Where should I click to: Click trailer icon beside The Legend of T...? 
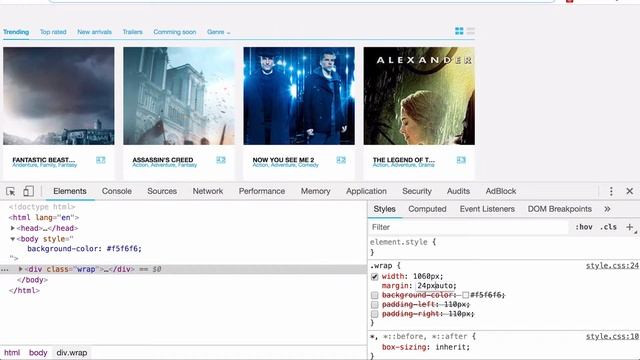click(x=461, y=160)
